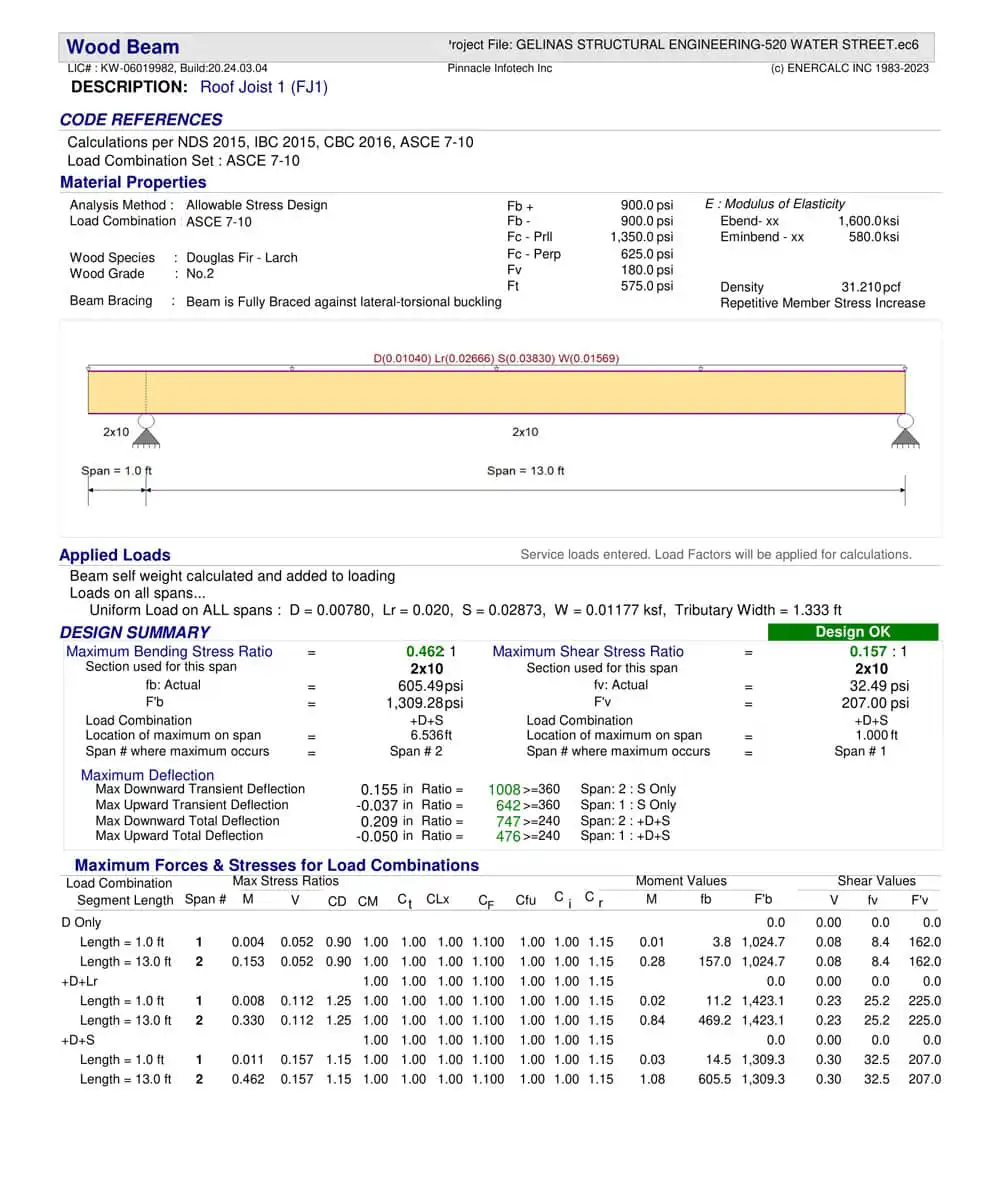This screenshot has height=1191, width=1000.
Task: Click the green Design OK badge
Action: 853,632
